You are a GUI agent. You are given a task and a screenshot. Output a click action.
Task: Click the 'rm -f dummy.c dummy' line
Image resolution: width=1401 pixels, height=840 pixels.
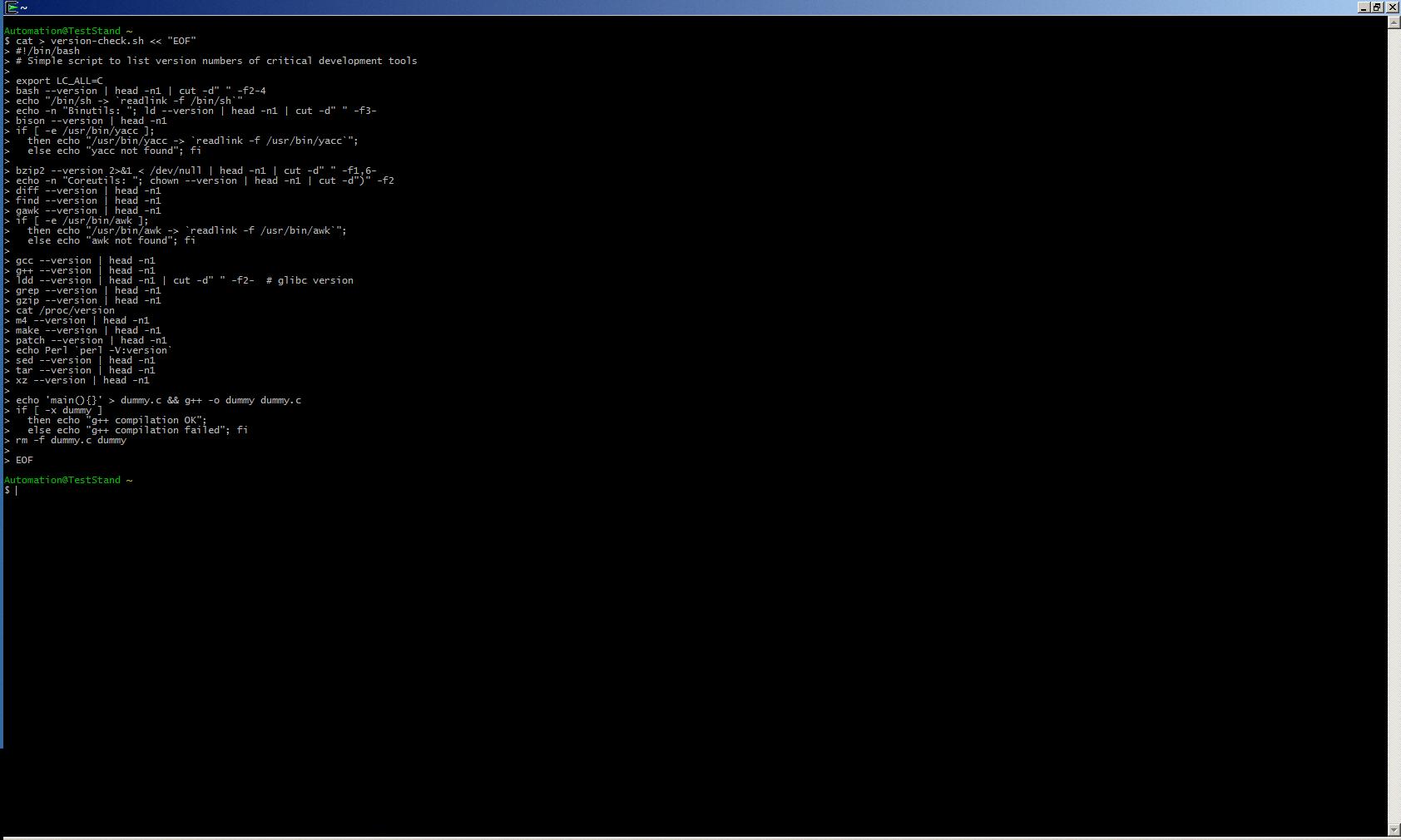pos(71,440)
